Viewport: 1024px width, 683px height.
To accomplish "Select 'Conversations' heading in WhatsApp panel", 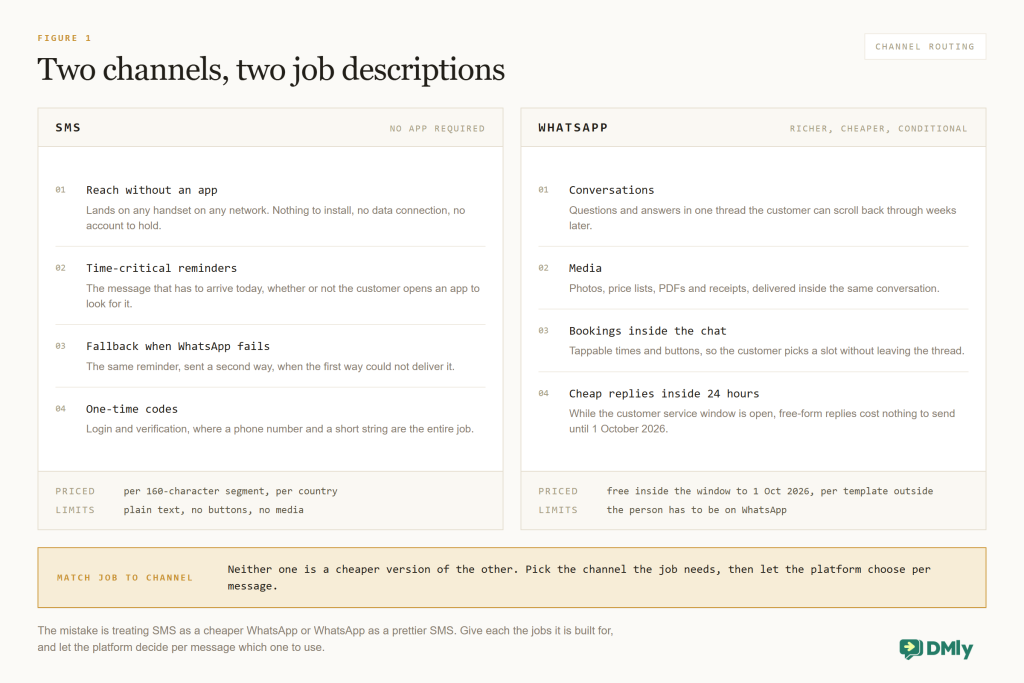I will pos(611,190).
